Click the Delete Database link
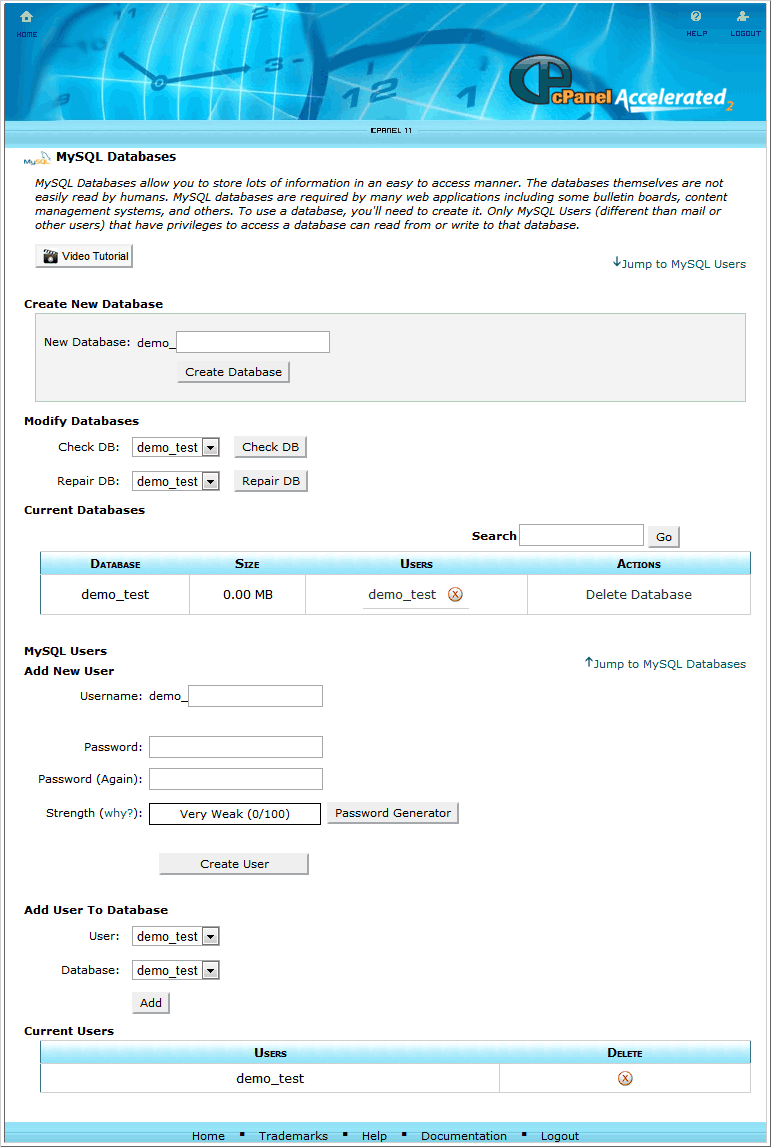Screen dimensions: 771x1147 639,595
